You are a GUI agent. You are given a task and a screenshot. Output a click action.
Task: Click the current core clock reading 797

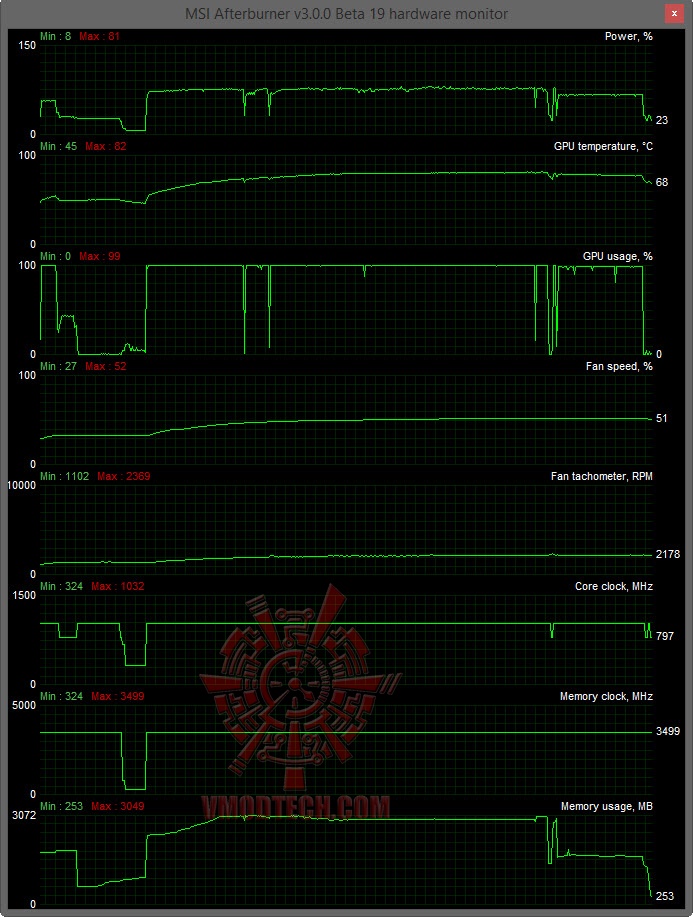point(665,636)
